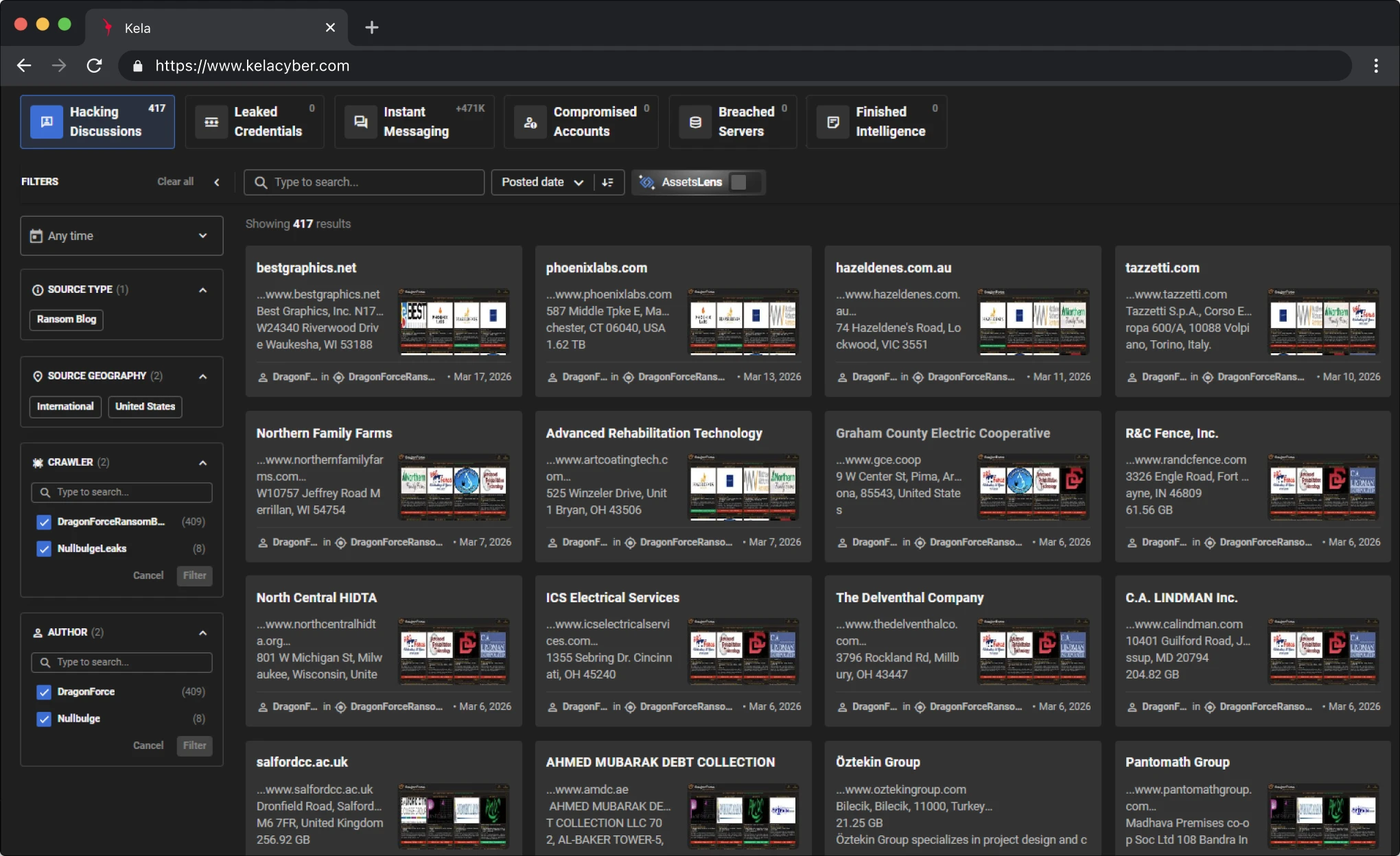Collapse the Source Type section
The image size is (1400, 856).
tap(203, 290)
